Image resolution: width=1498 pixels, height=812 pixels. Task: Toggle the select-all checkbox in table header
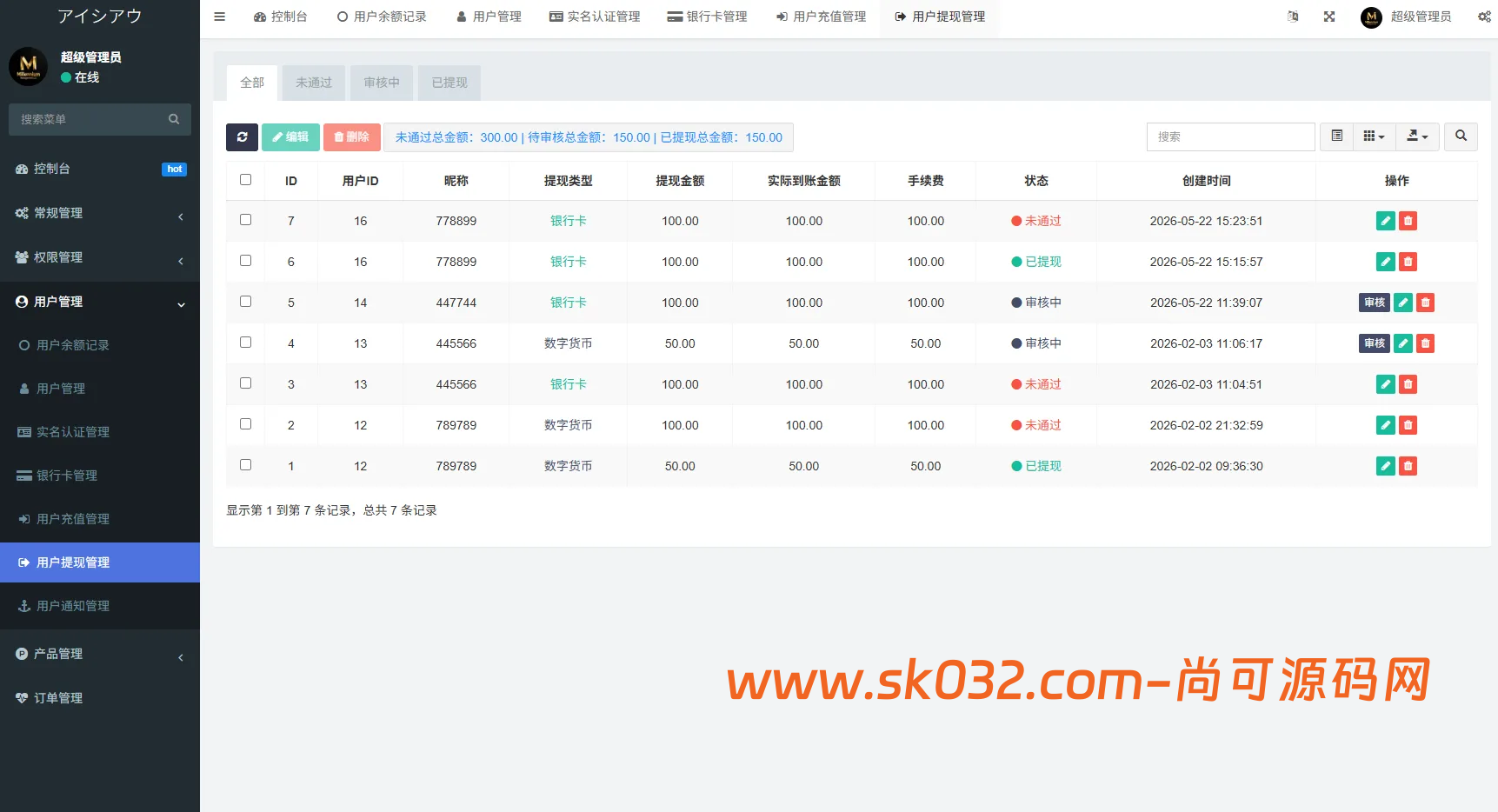pyautogui.click(x=245, y=180)
